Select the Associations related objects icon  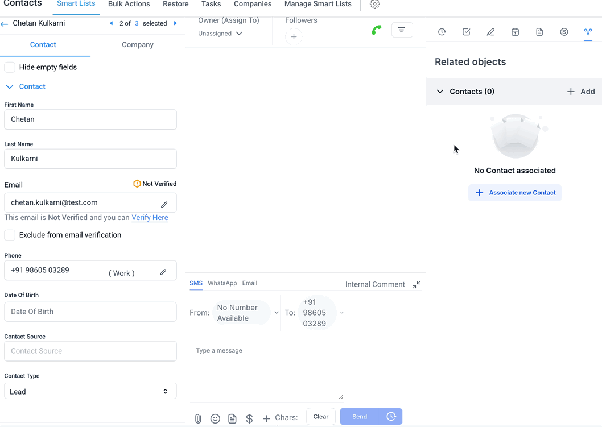pos(588,32)
